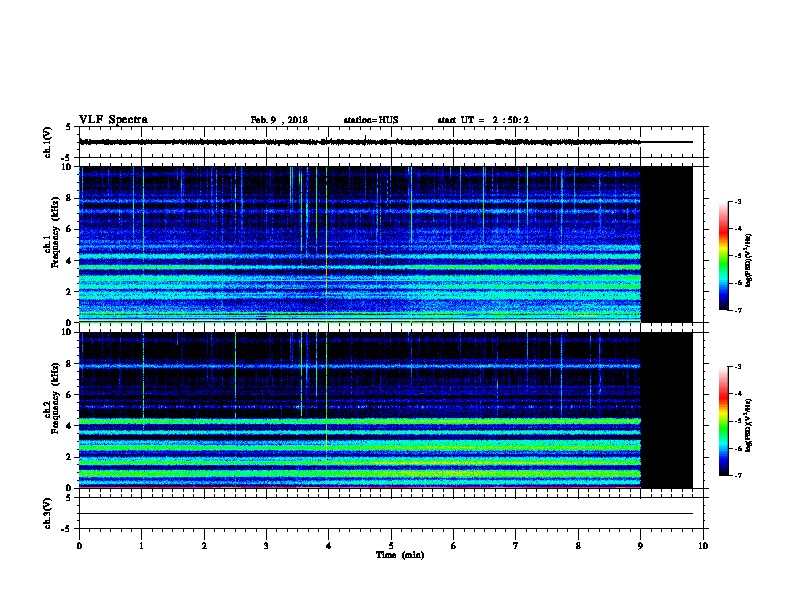Screen dimensions: 792x612
Task: Click the "station=HUS" label
Action: (x=371, y=120)
